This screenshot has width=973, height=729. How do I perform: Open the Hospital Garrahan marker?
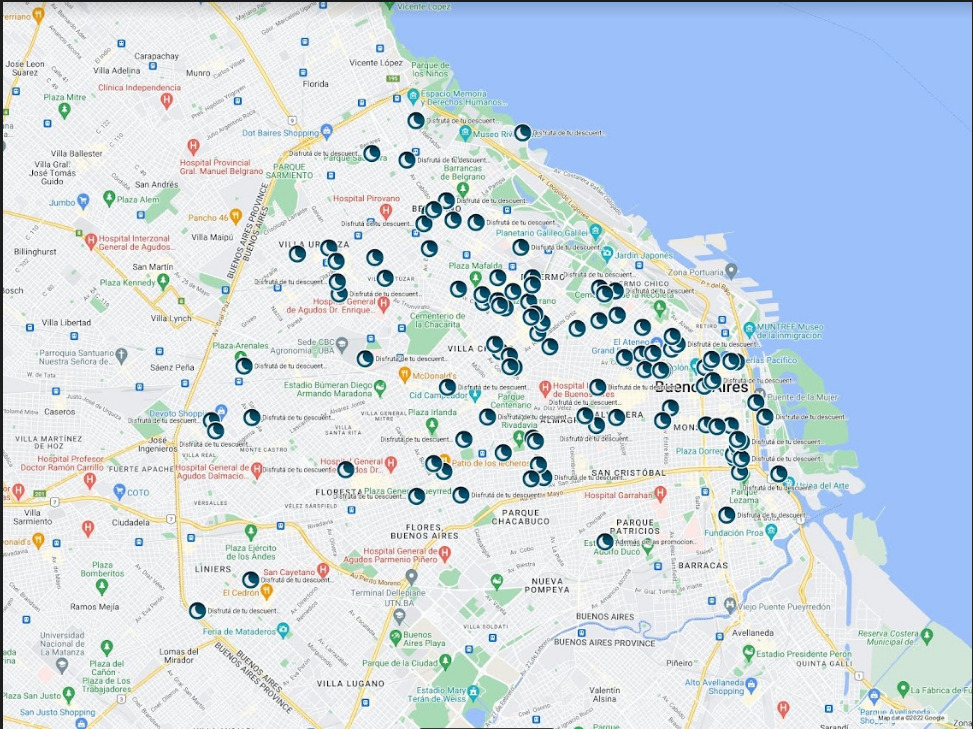pos(661,495)
